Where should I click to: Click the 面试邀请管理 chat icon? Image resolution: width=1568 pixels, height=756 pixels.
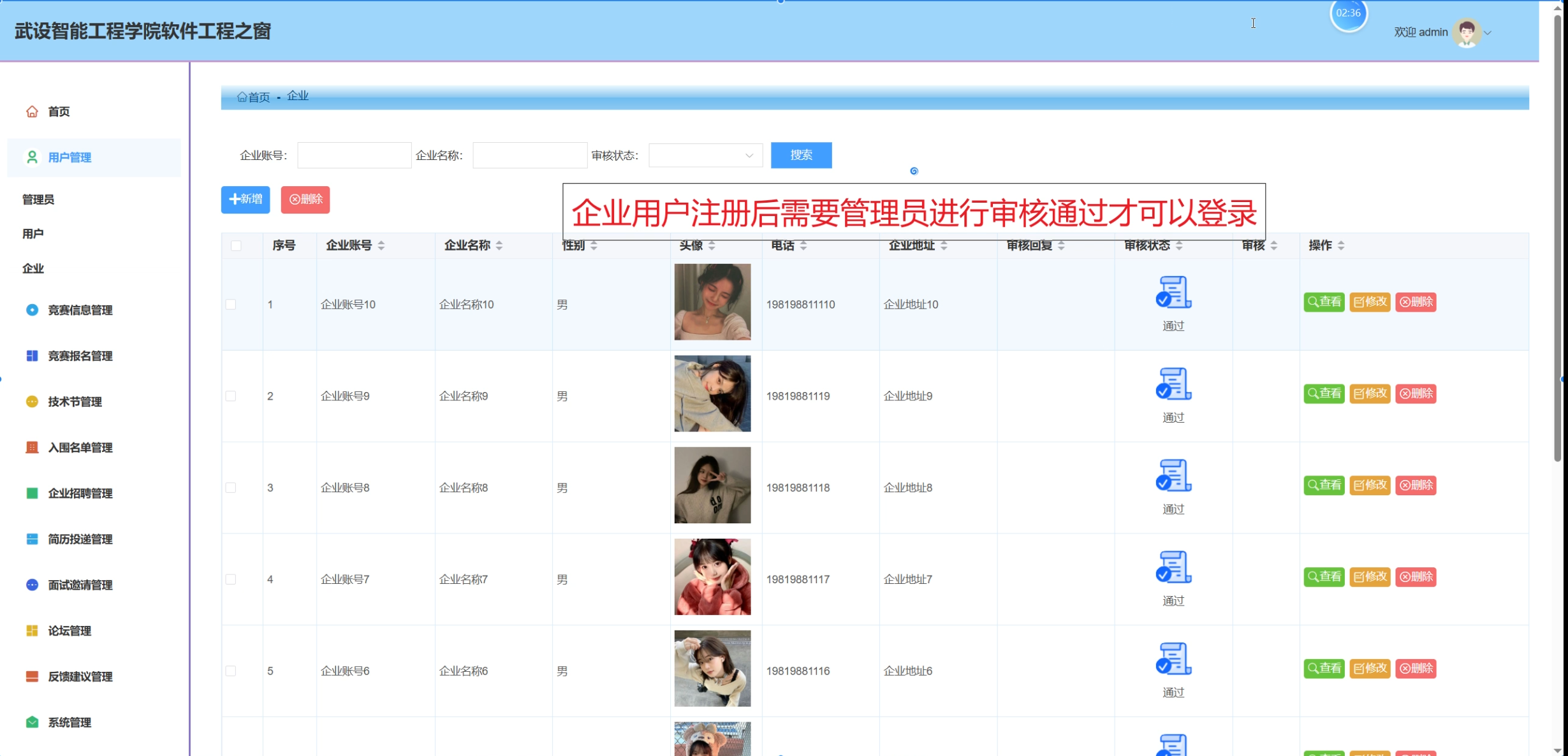point(32,585)
